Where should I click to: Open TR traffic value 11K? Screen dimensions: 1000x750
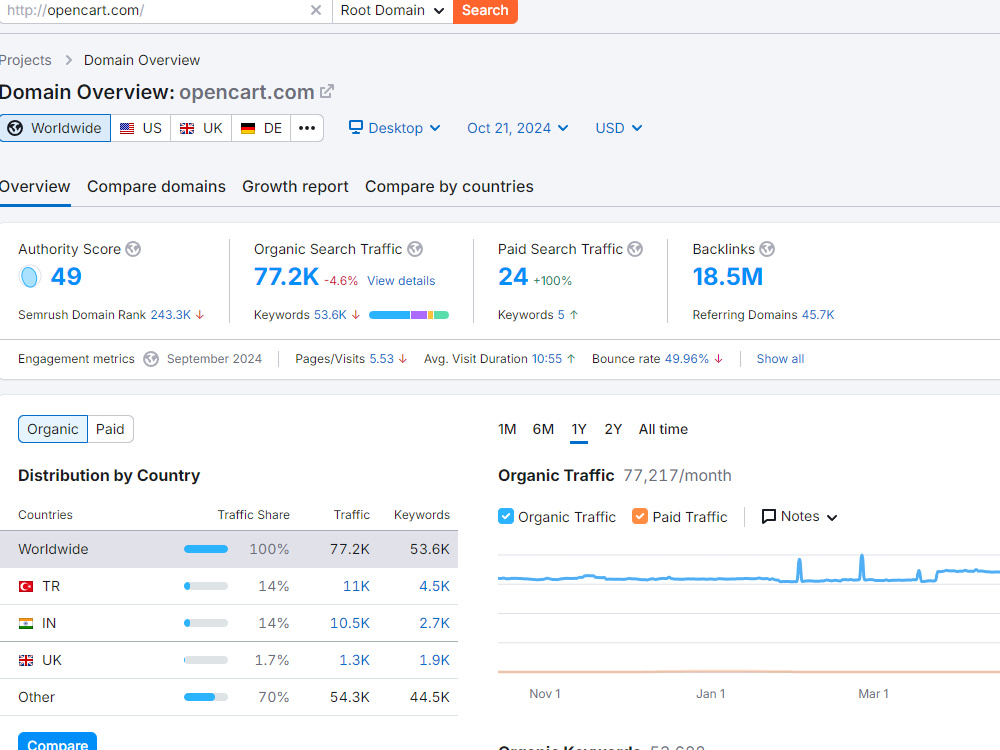(357, 586)
